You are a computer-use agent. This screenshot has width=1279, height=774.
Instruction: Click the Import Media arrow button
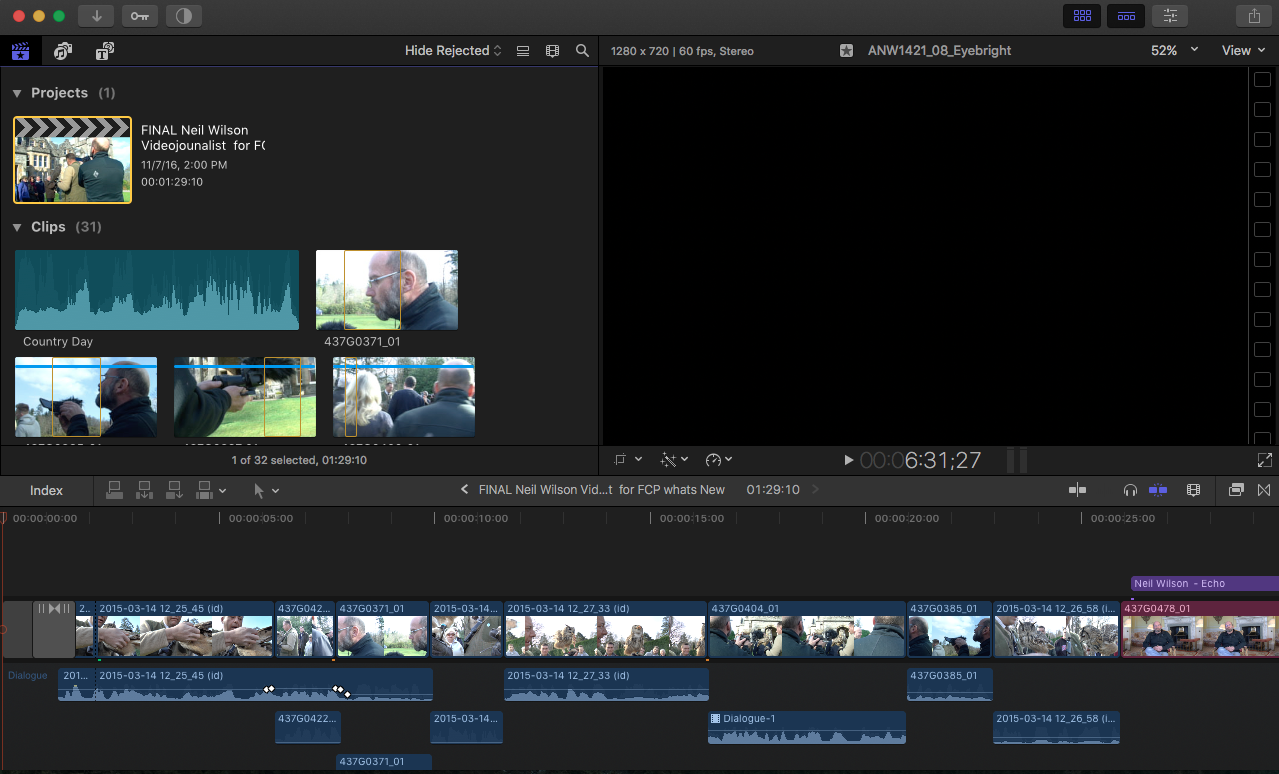pos(97,16)
